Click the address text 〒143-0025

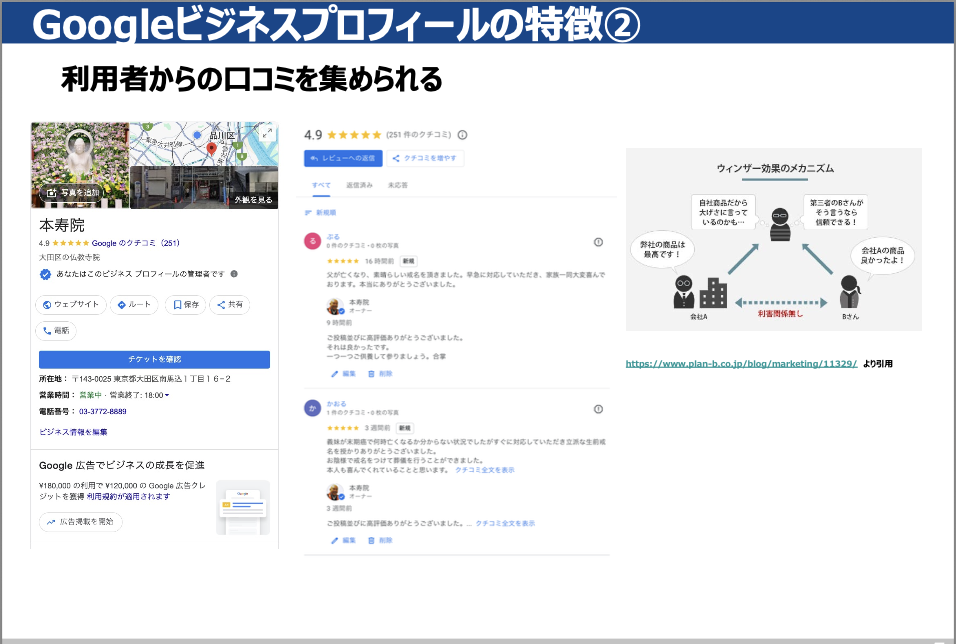click(151, 379)
